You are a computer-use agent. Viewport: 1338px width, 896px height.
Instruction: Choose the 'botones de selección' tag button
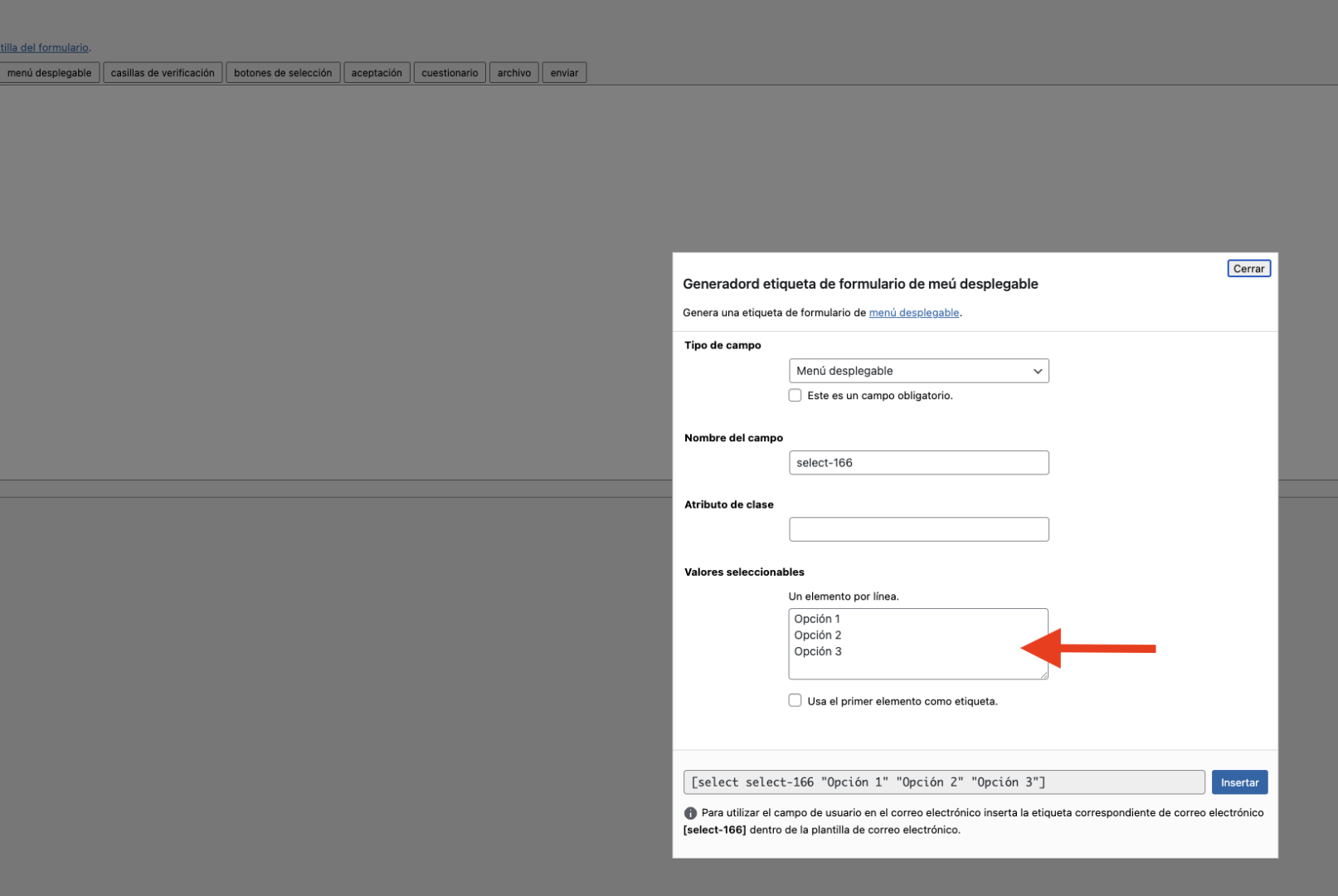tap(283, 73)
